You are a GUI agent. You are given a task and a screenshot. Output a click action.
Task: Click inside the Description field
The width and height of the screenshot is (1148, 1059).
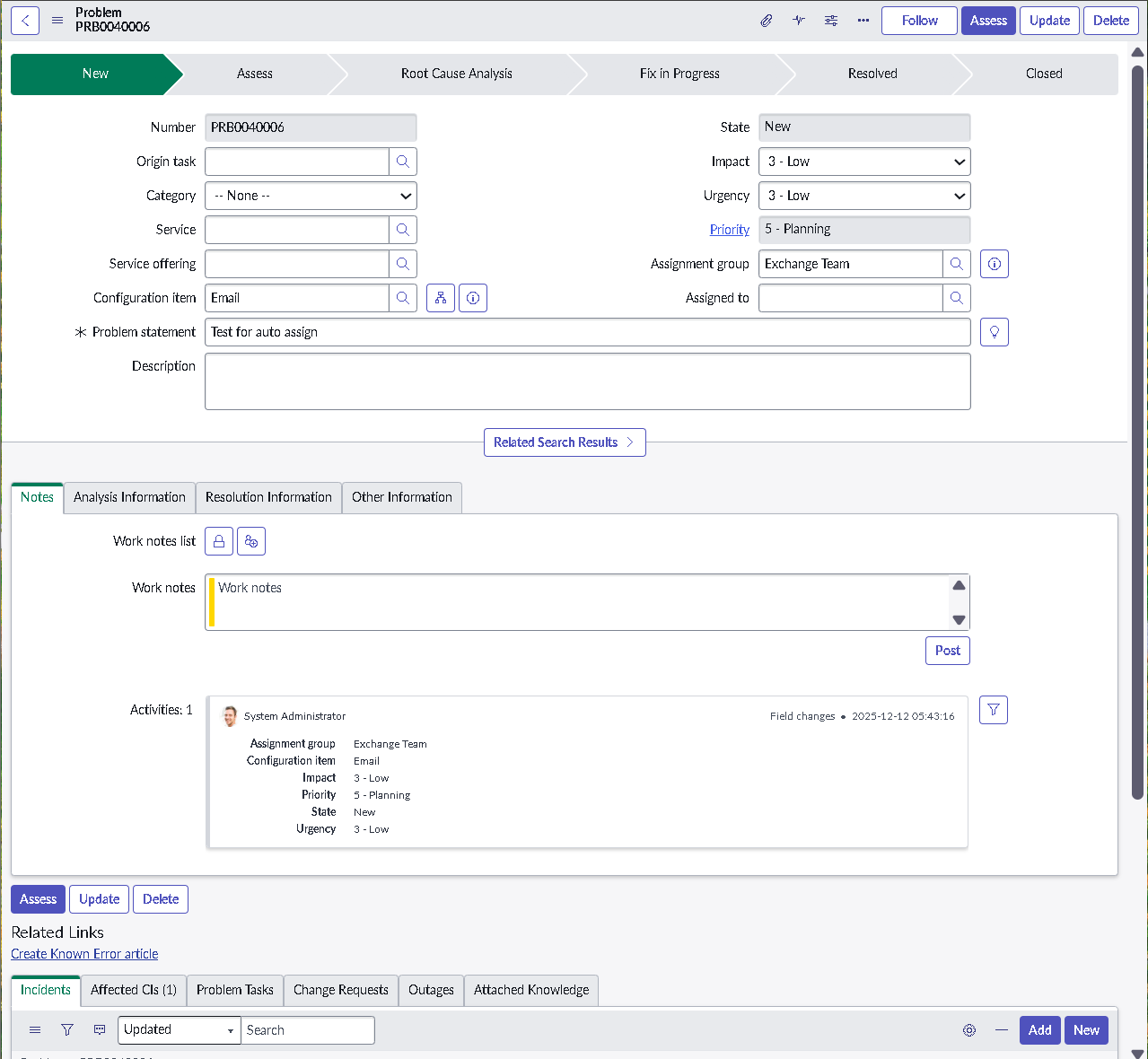[x=588, y=381]
